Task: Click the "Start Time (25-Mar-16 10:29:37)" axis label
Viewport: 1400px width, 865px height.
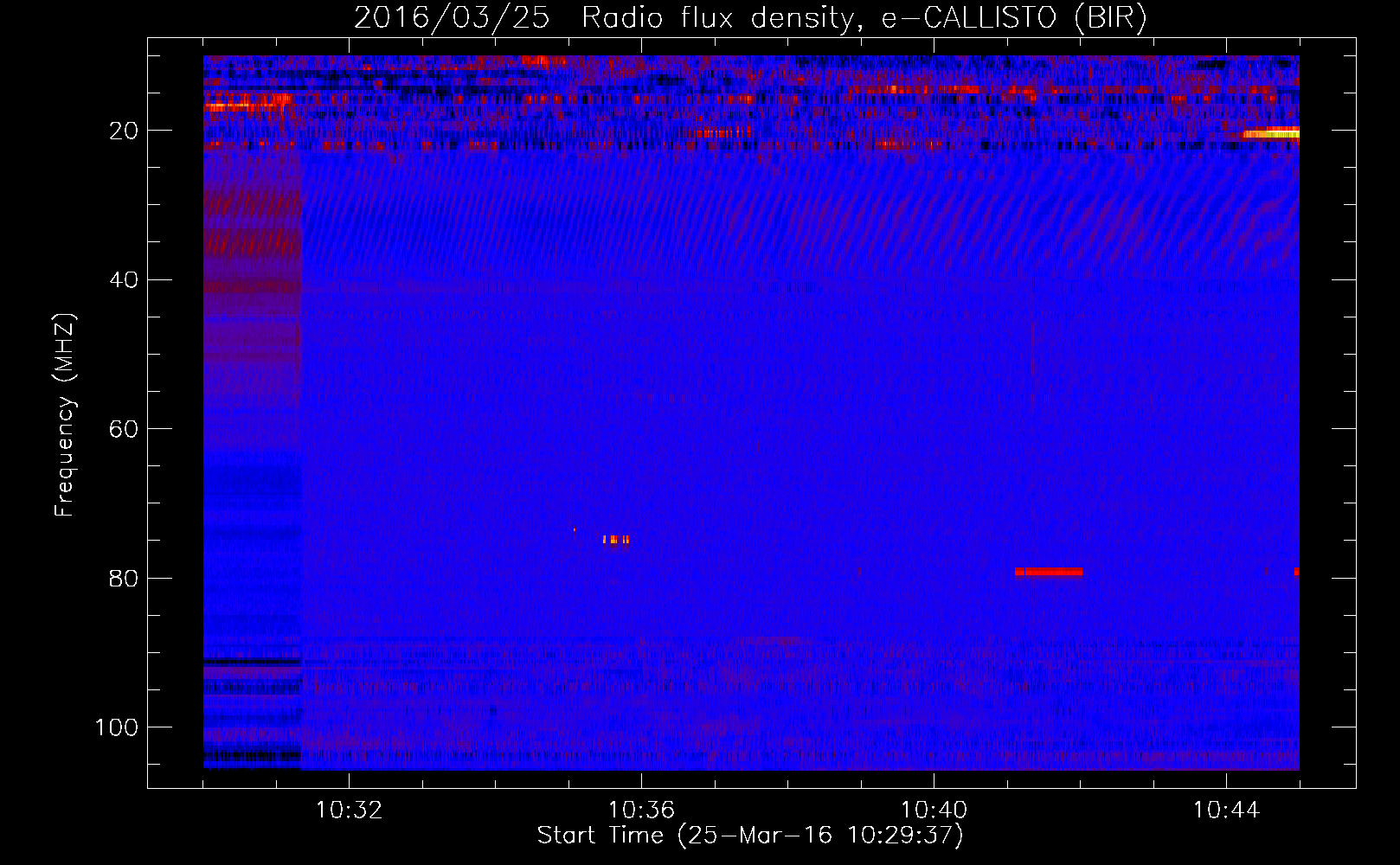Action: 750,836
